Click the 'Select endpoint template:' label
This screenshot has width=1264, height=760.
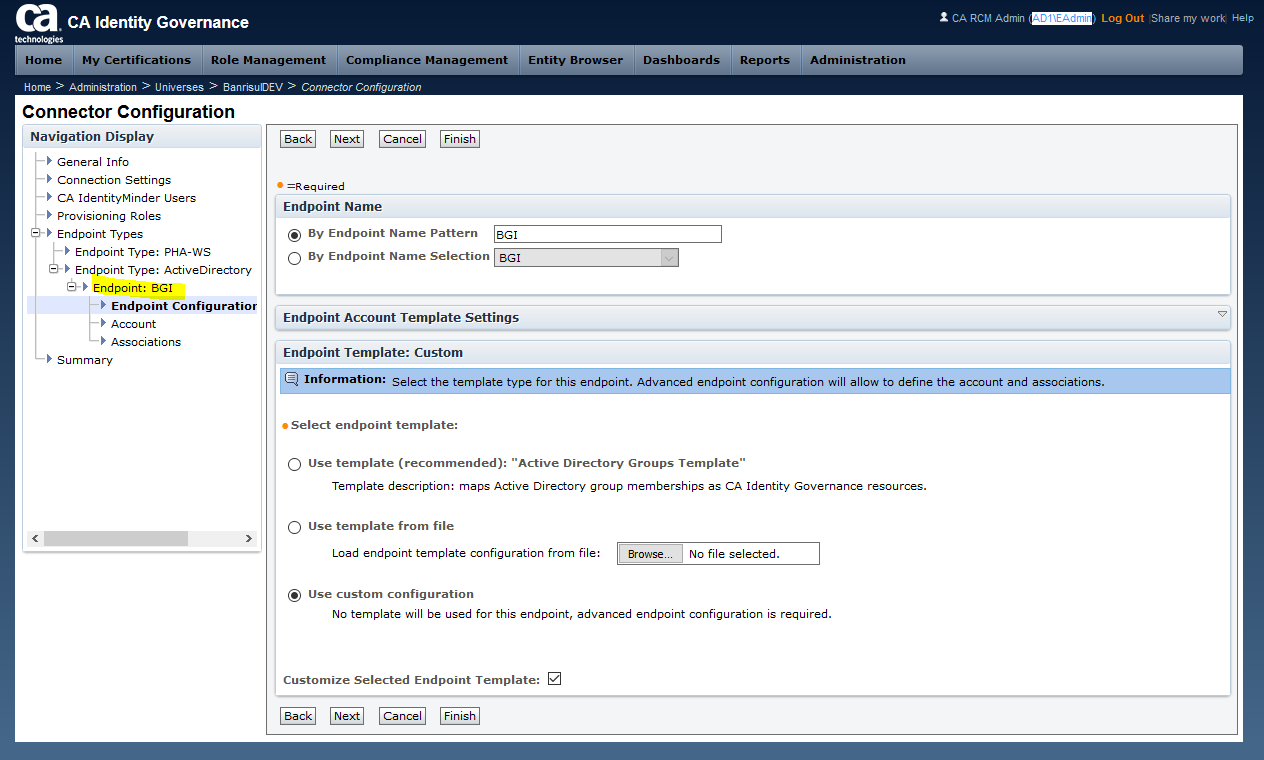(x=374, y=426)
